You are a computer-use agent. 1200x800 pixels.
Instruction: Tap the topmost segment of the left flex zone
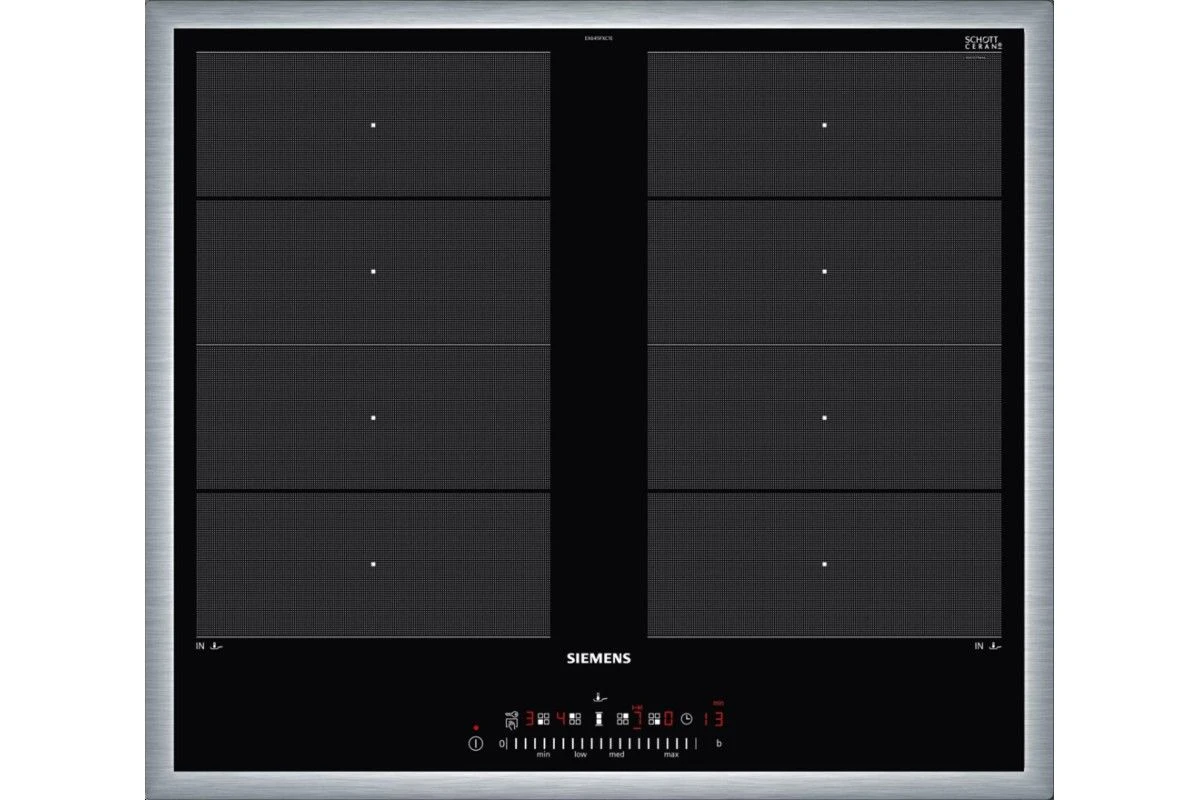pos(373,125)
